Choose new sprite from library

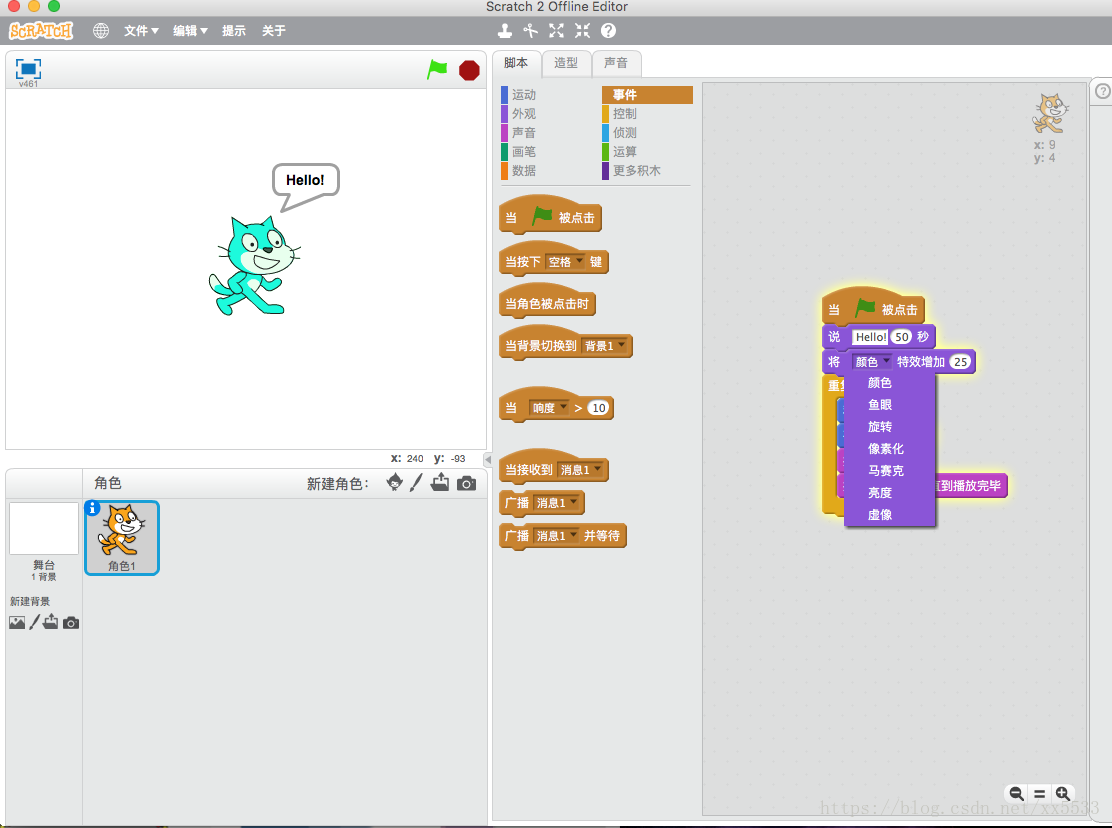(x=394, y=483)
